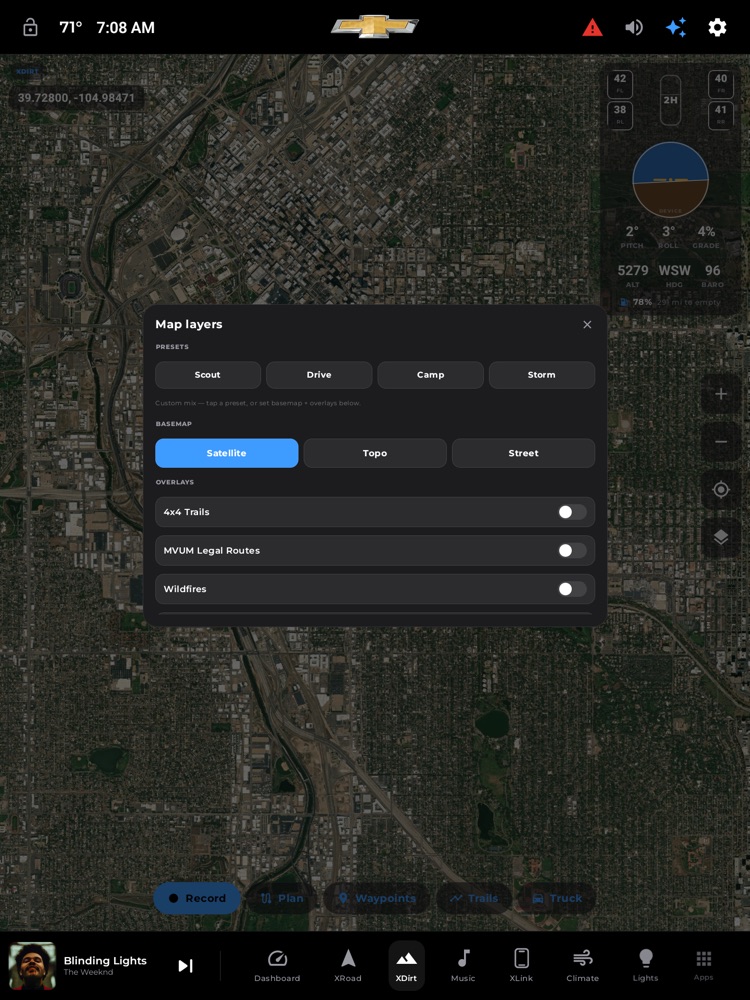The width and height of the screenshot is (750, 1000).
Task: Tap the 78% fuel range readout
Action: 670,302
